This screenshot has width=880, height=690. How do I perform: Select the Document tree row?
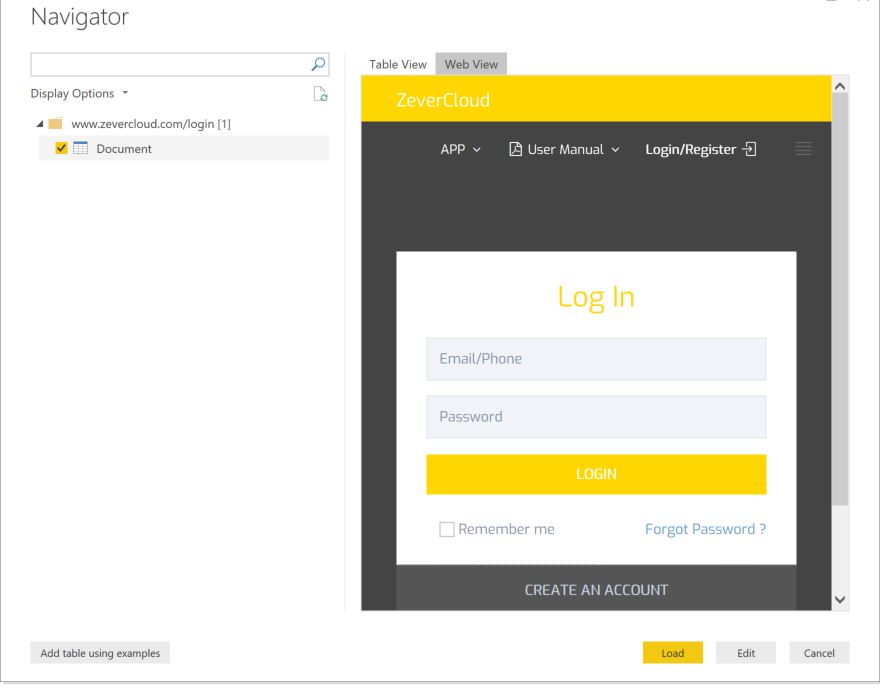[184, 148]
